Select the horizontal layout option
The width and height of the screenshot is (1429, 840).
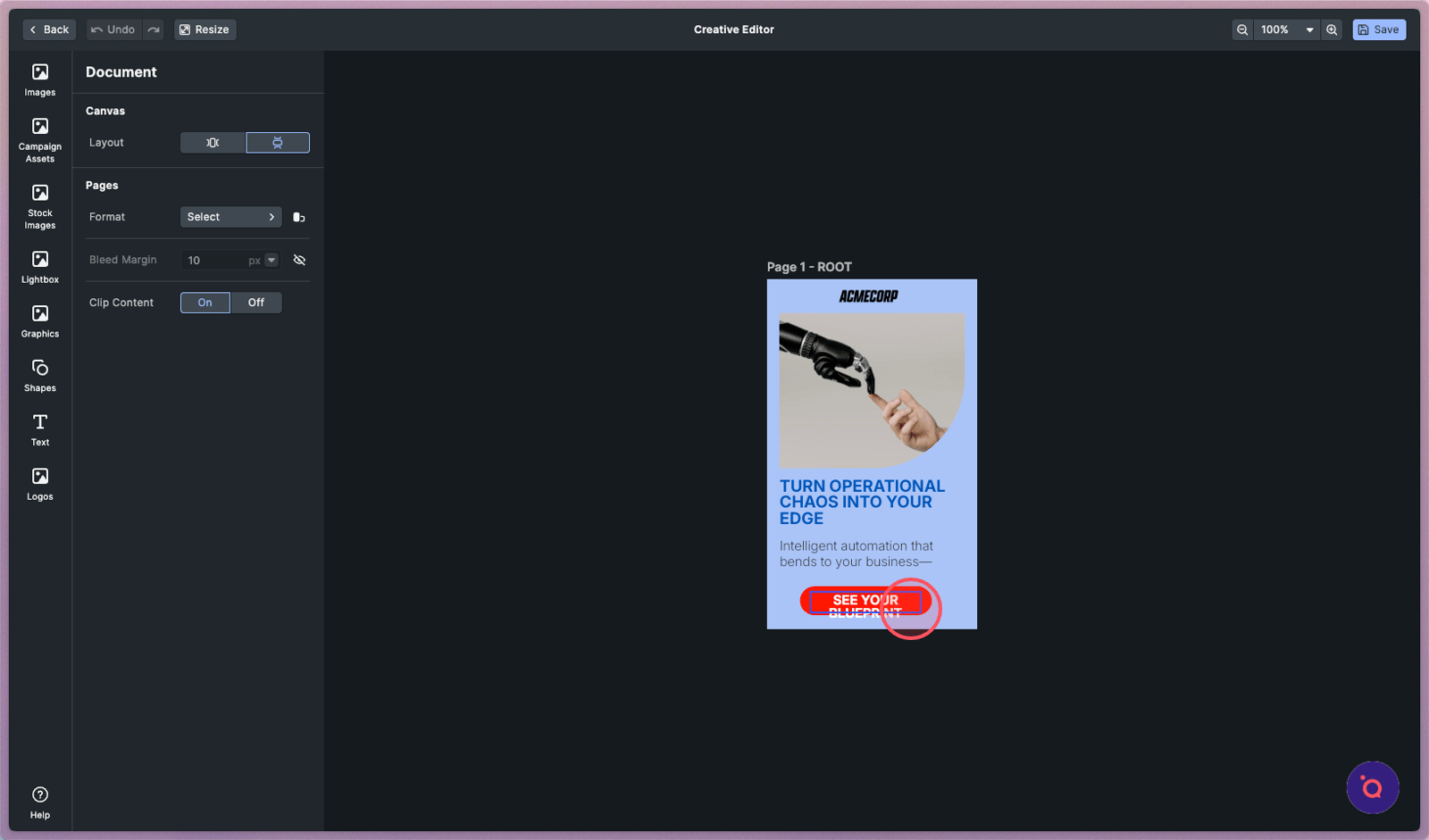(x=213, y=143)
